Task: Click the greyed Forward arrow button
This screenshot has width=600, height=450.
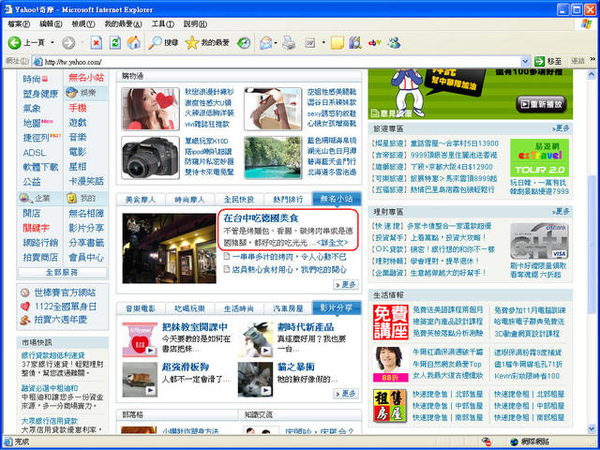Action: (68, 42)
